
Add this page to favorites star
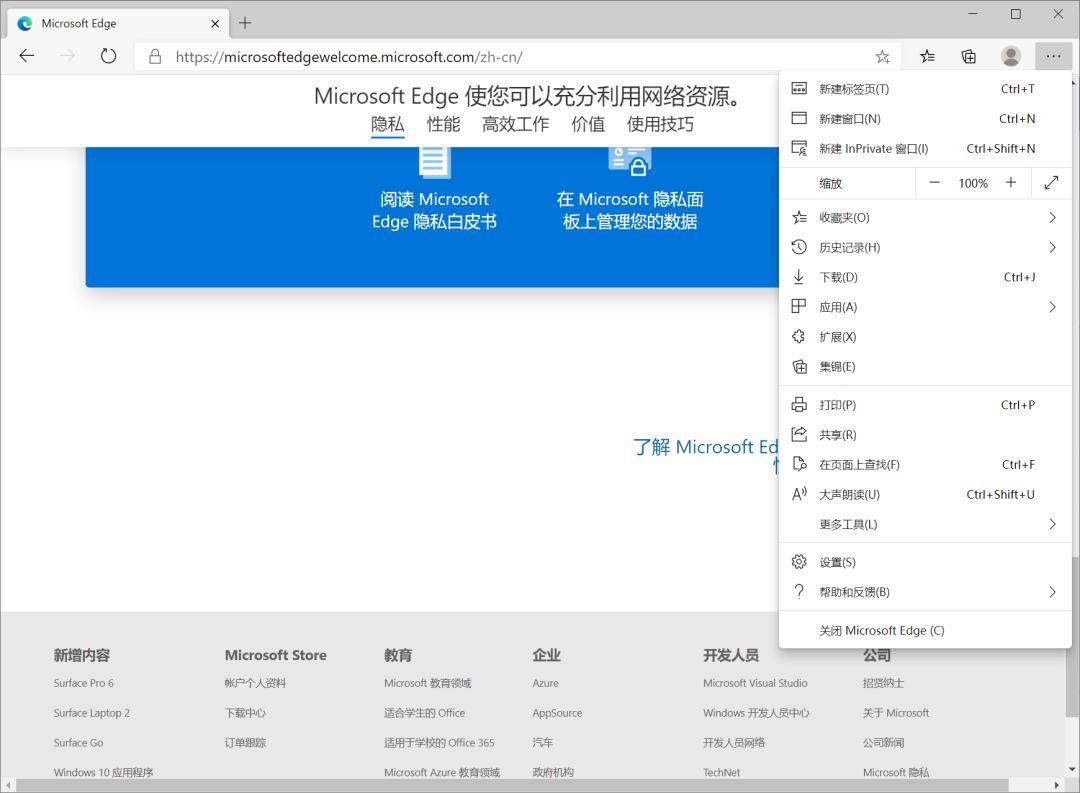882,56
